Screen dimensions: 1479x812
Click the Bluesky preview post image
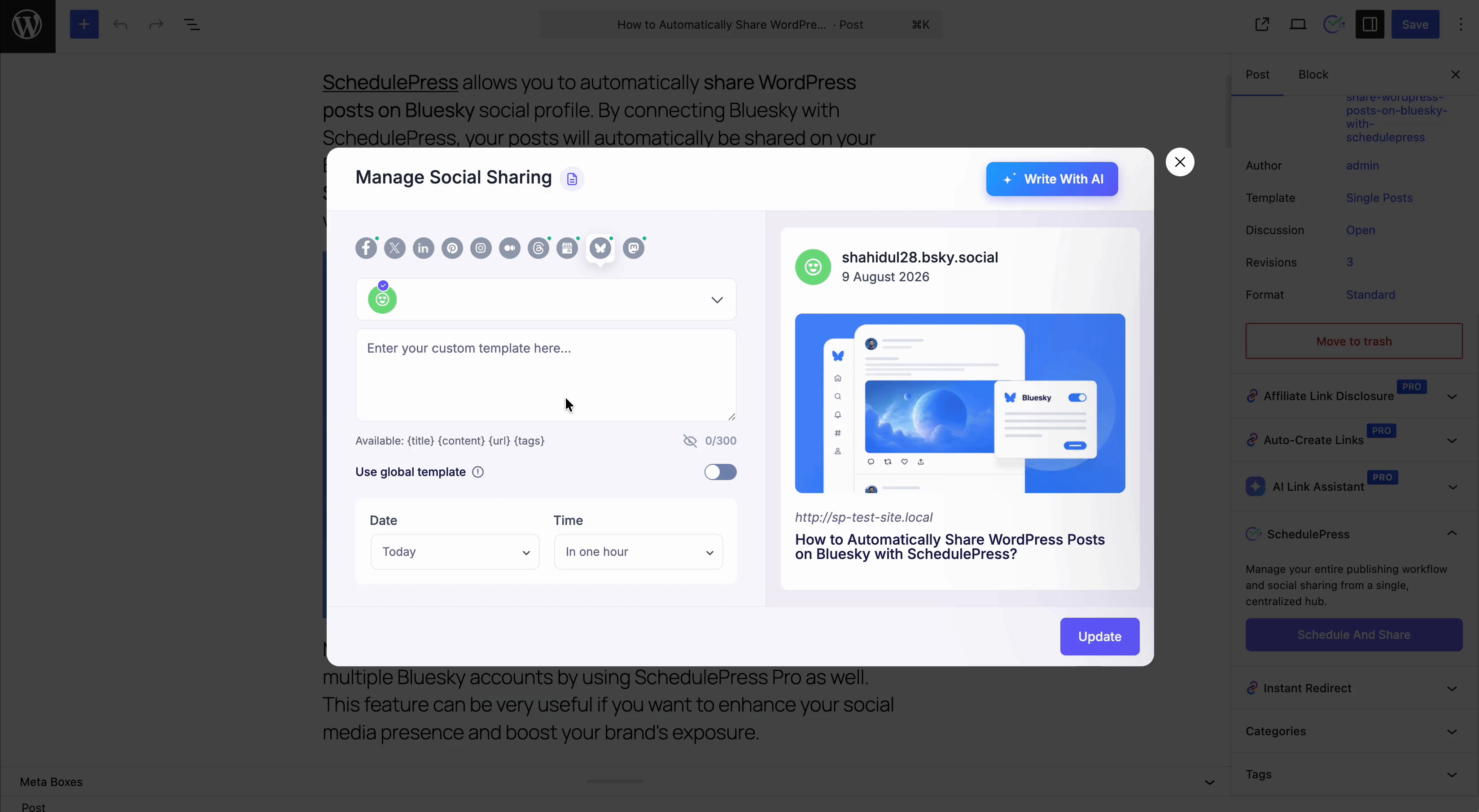coord(960,403)
